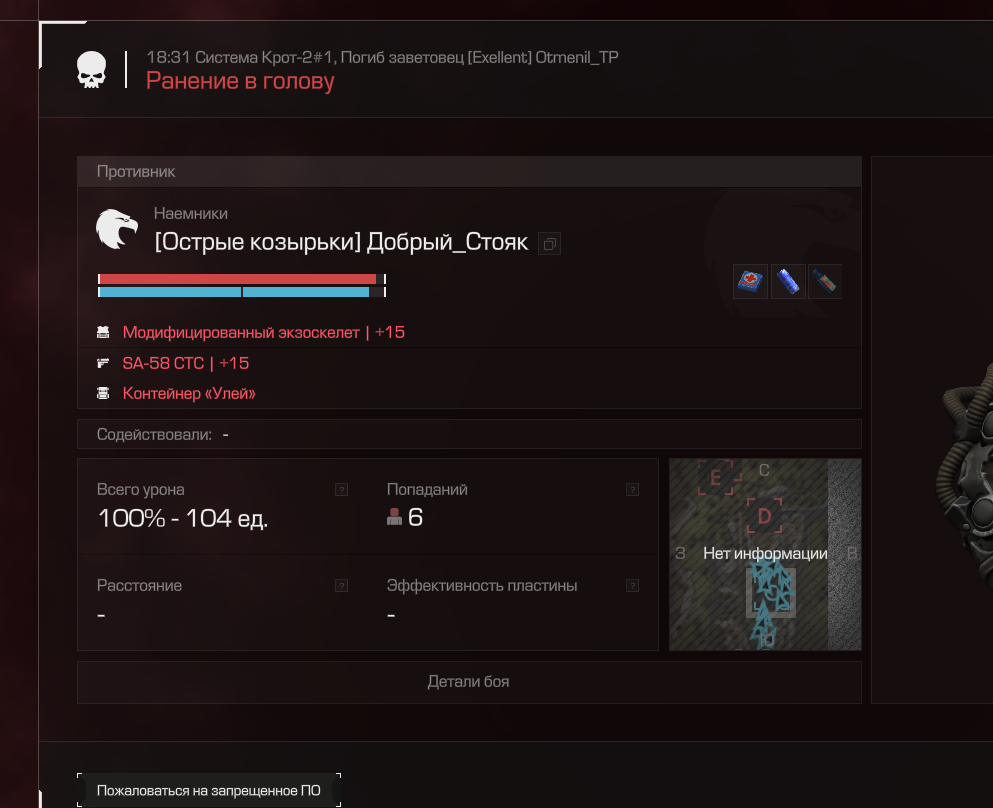Open the help tooltip for Всего урона
The height and width of the screenshot is (808, 993).
(341, 489)
